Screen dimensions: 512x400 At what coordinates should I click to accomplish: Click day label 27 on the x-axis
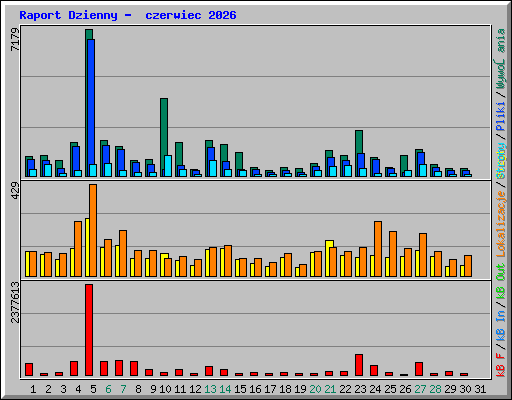click(420, 389)
